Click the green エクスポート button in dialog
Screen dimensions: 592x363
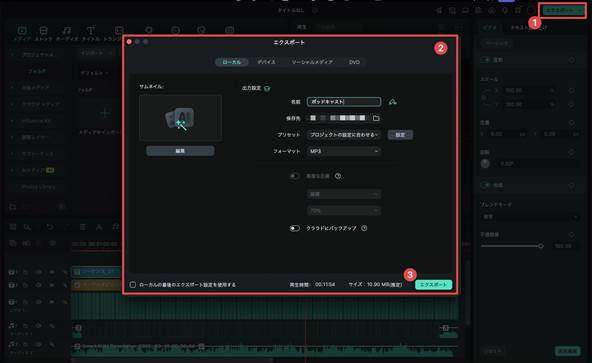coord(433,284)
